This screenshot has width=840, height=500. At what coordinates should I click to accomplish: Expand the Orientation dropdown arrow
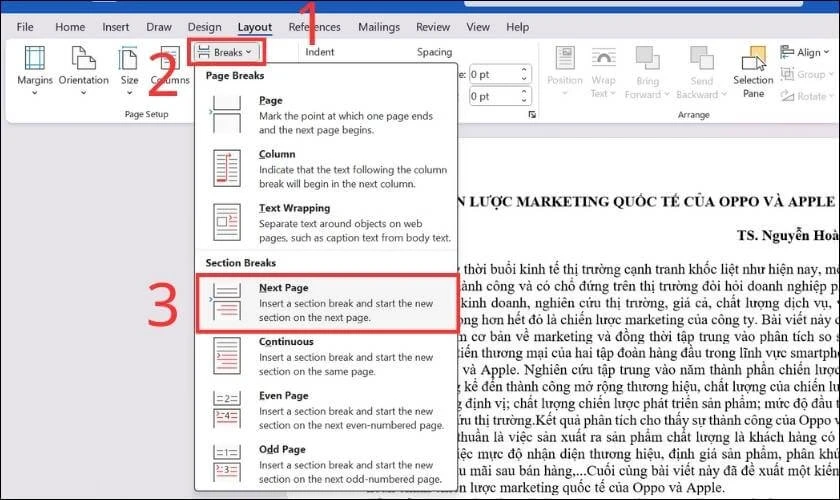[84, 93]
